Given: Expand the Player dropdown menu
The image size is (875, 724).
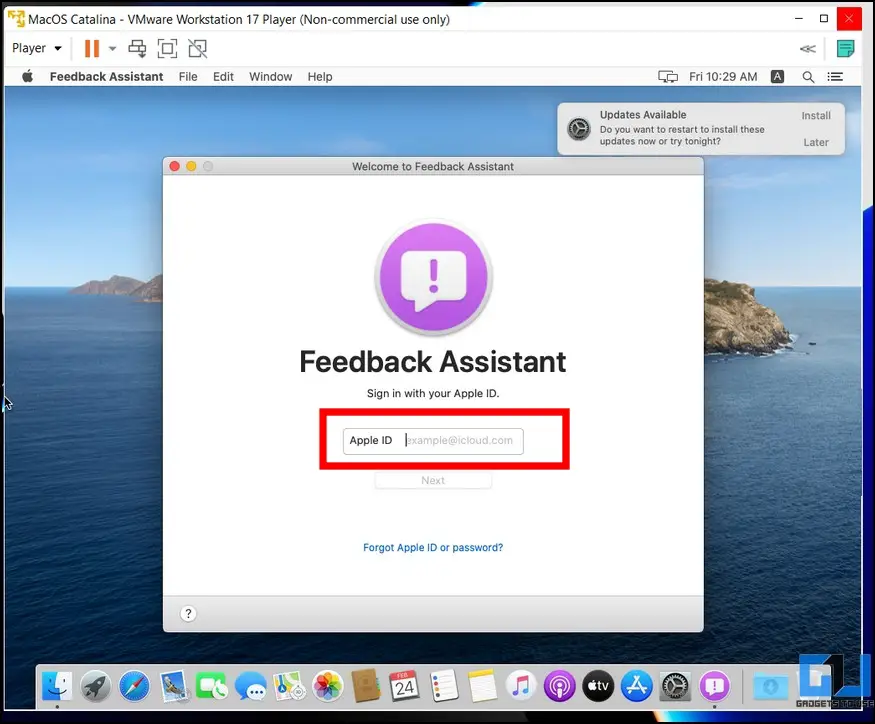Looking at the screenshot, I should coord(37,48).
